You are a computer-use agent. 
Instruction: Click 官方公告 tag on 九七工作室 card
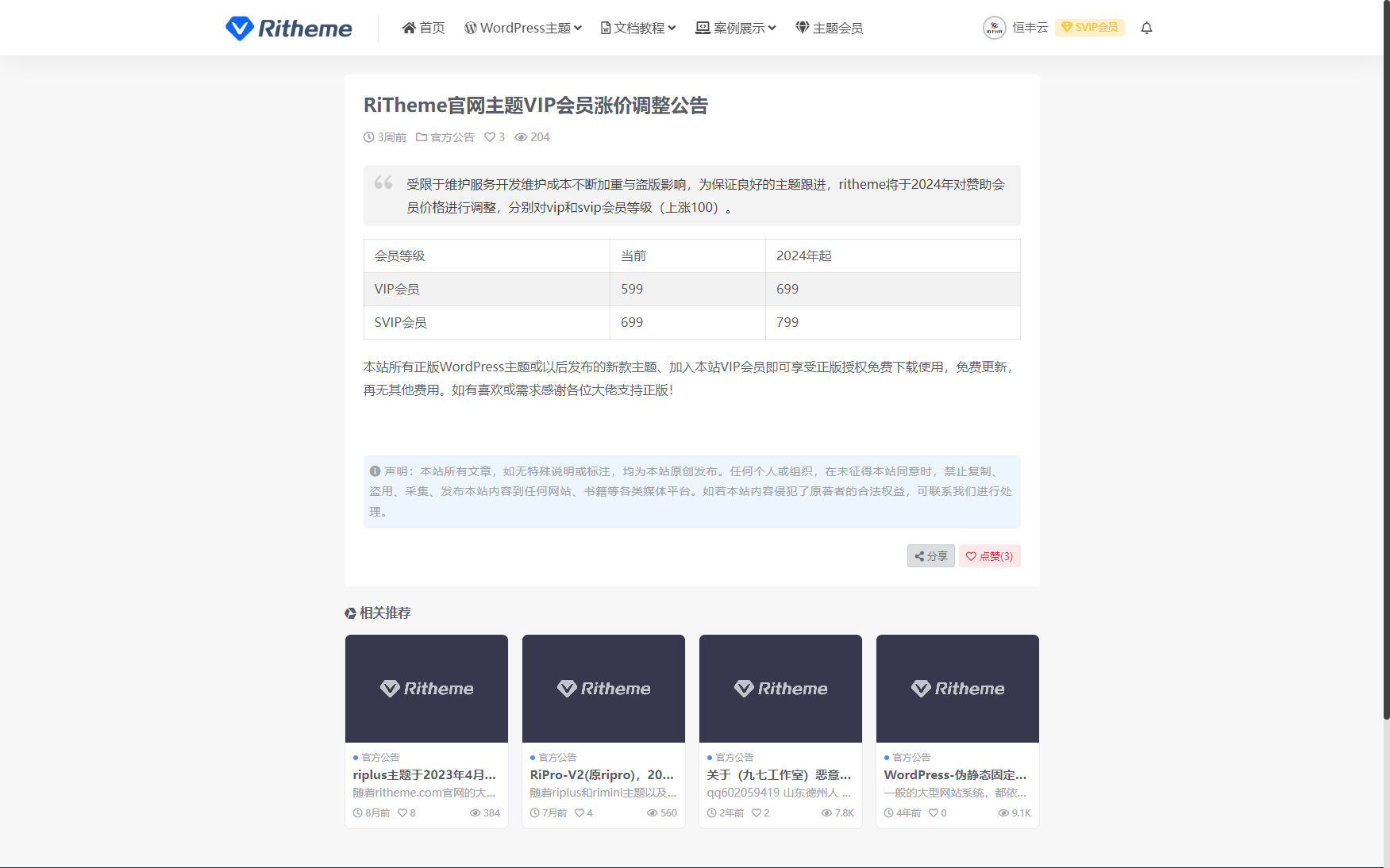(734, 758)
